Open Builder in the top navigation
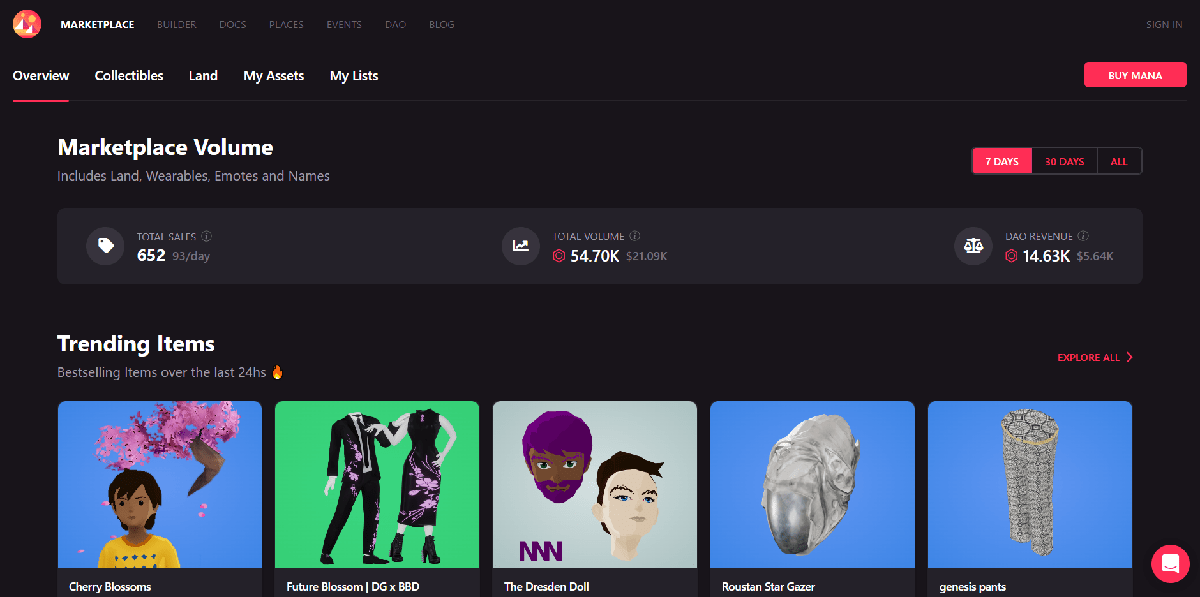Viewport: 1200px width, 597px height. [x=176, y=25]
